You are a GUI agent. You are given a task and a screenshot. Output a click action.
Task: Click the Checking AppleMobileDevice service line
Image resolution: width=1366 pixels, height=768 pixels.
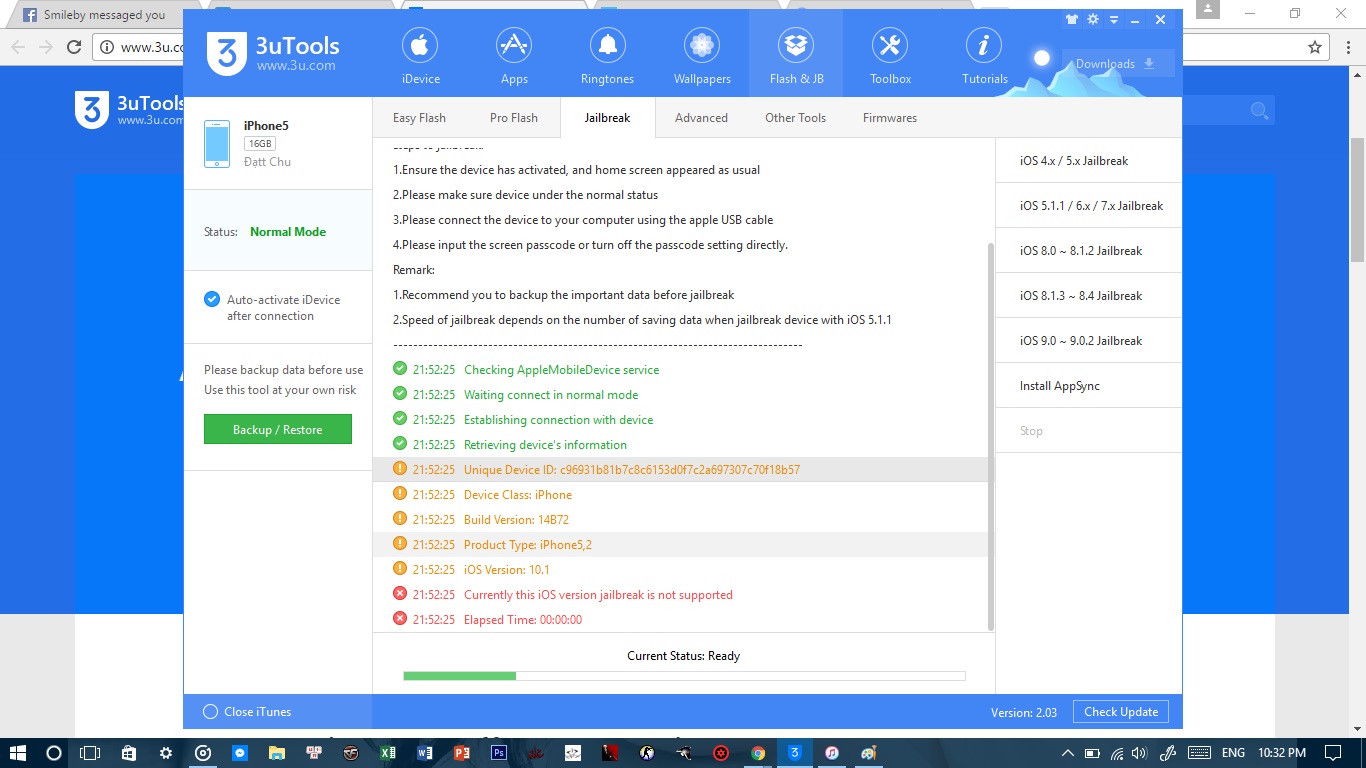680,370
